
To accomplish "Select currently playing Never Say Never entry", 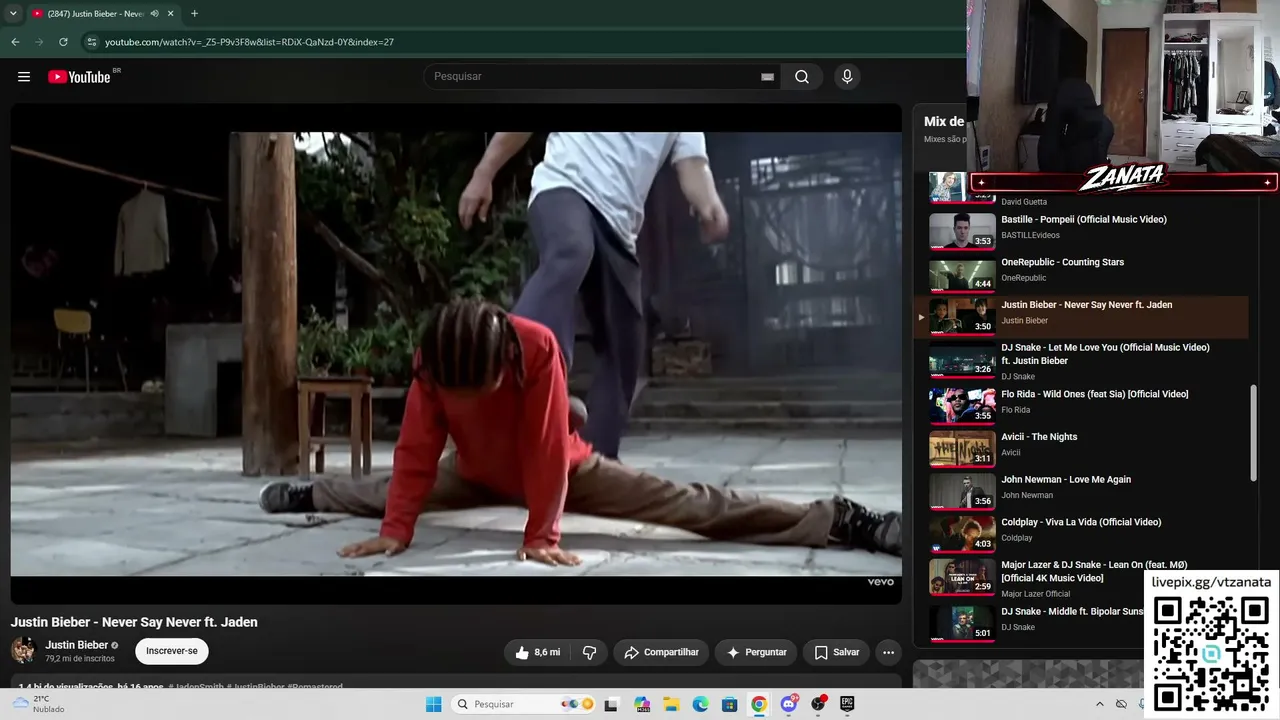I will (1081, 316).
